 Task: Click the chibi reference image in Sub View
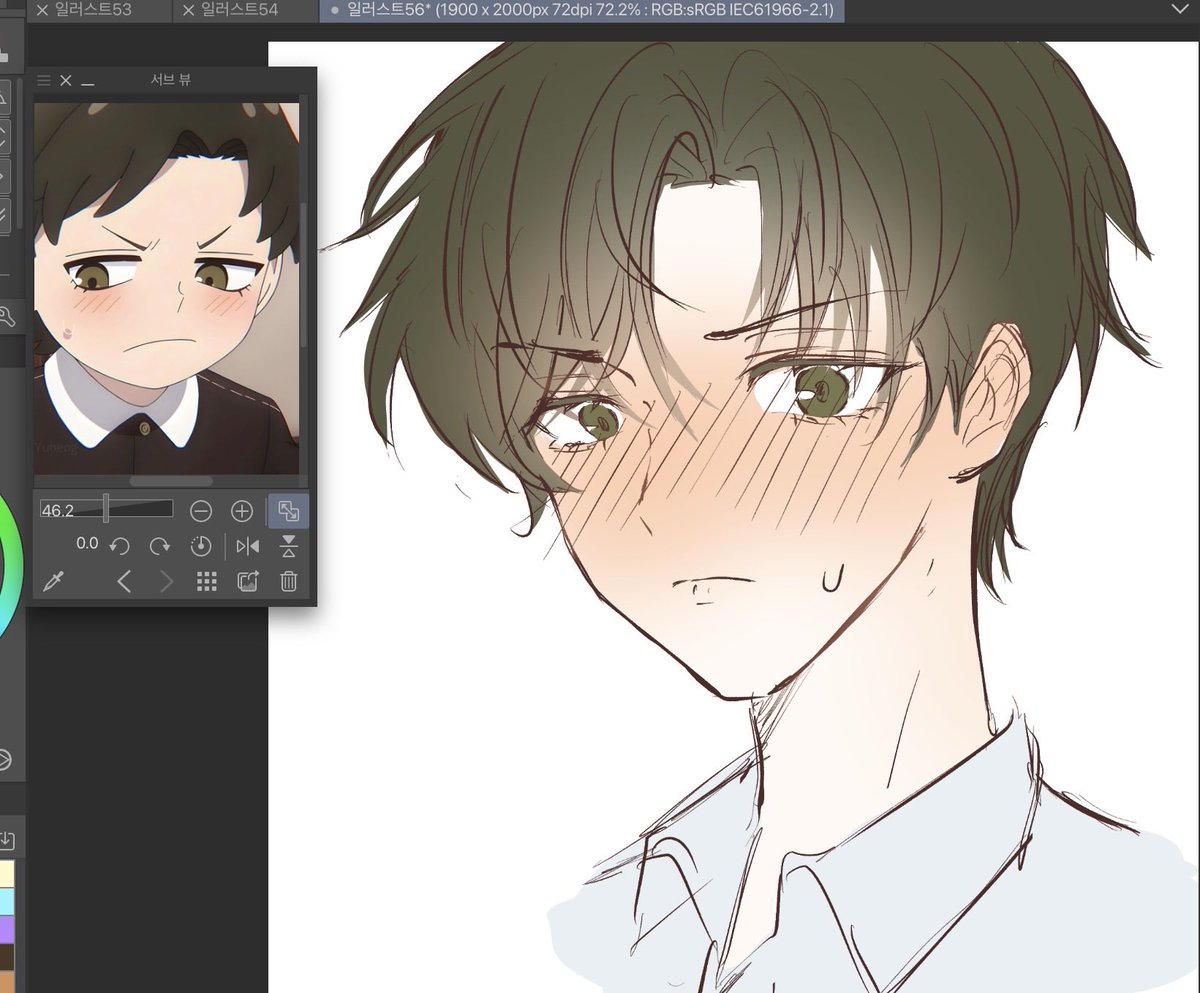[x=166, y=288]
